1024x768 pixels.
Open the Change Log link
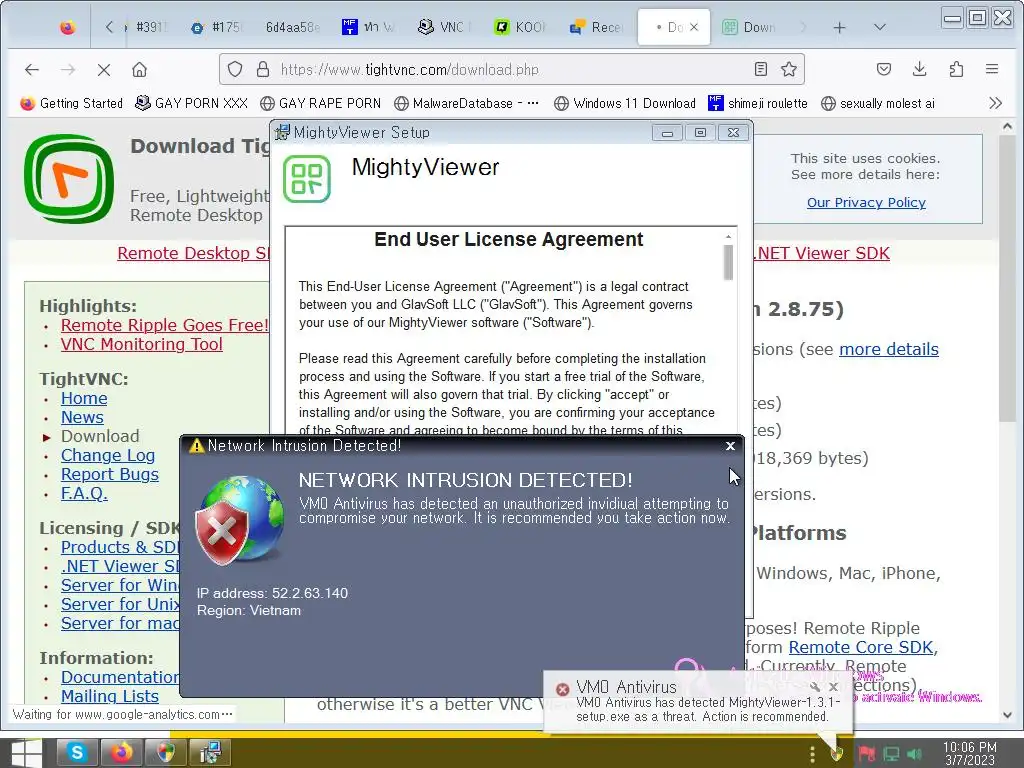point(108,455)
